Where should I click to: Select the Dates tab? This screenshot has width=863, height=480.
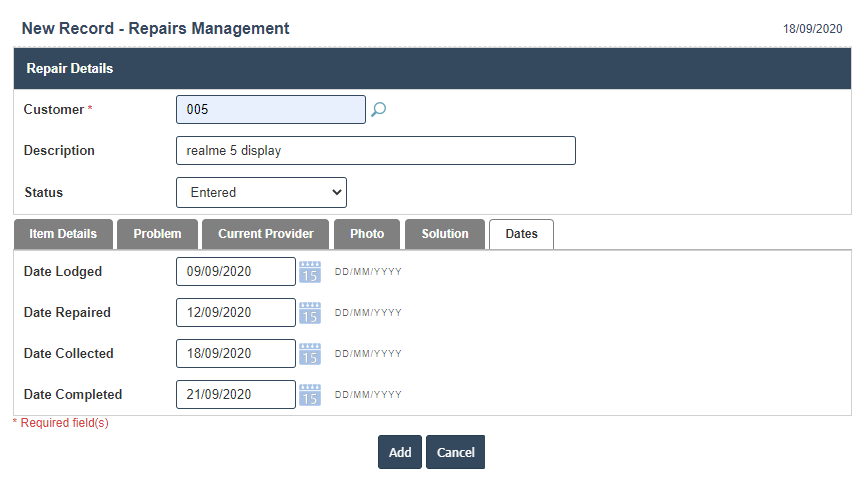521,234
